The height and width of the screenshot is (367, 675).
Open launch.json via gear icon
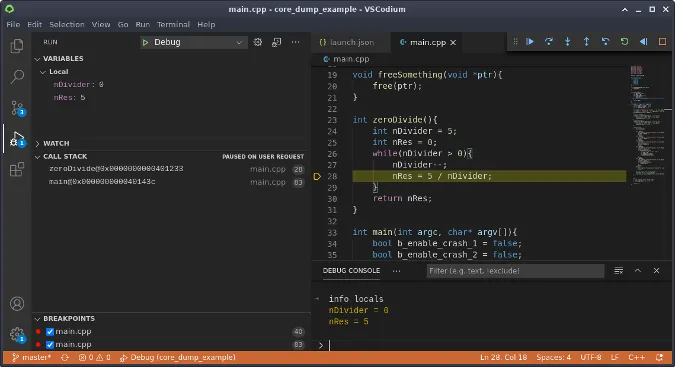tap(257, 42)
